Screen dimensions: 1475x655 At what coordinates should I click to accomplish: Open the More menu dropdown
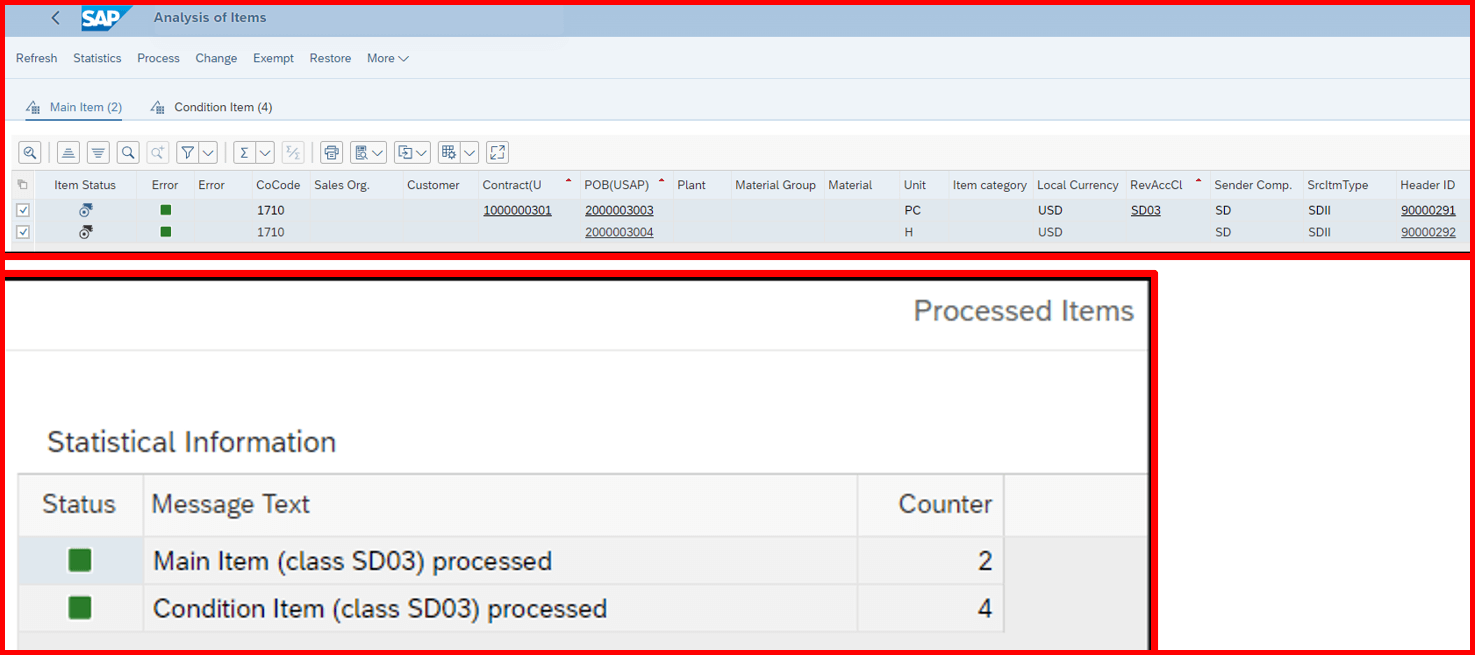click(x=387, y=58)
